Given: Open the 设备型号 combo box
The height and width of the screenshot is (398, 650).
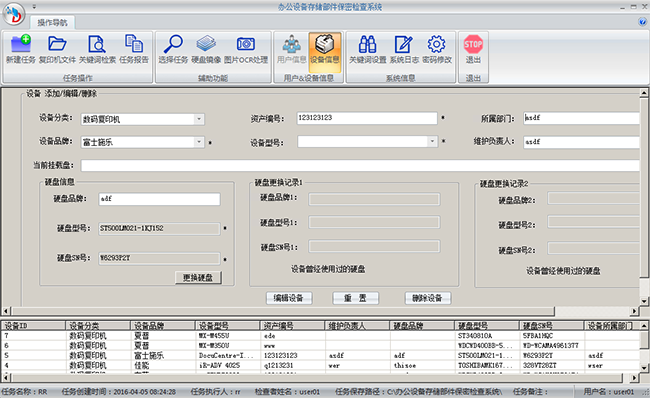Looking at the screenshot, I should pos(432,142).
